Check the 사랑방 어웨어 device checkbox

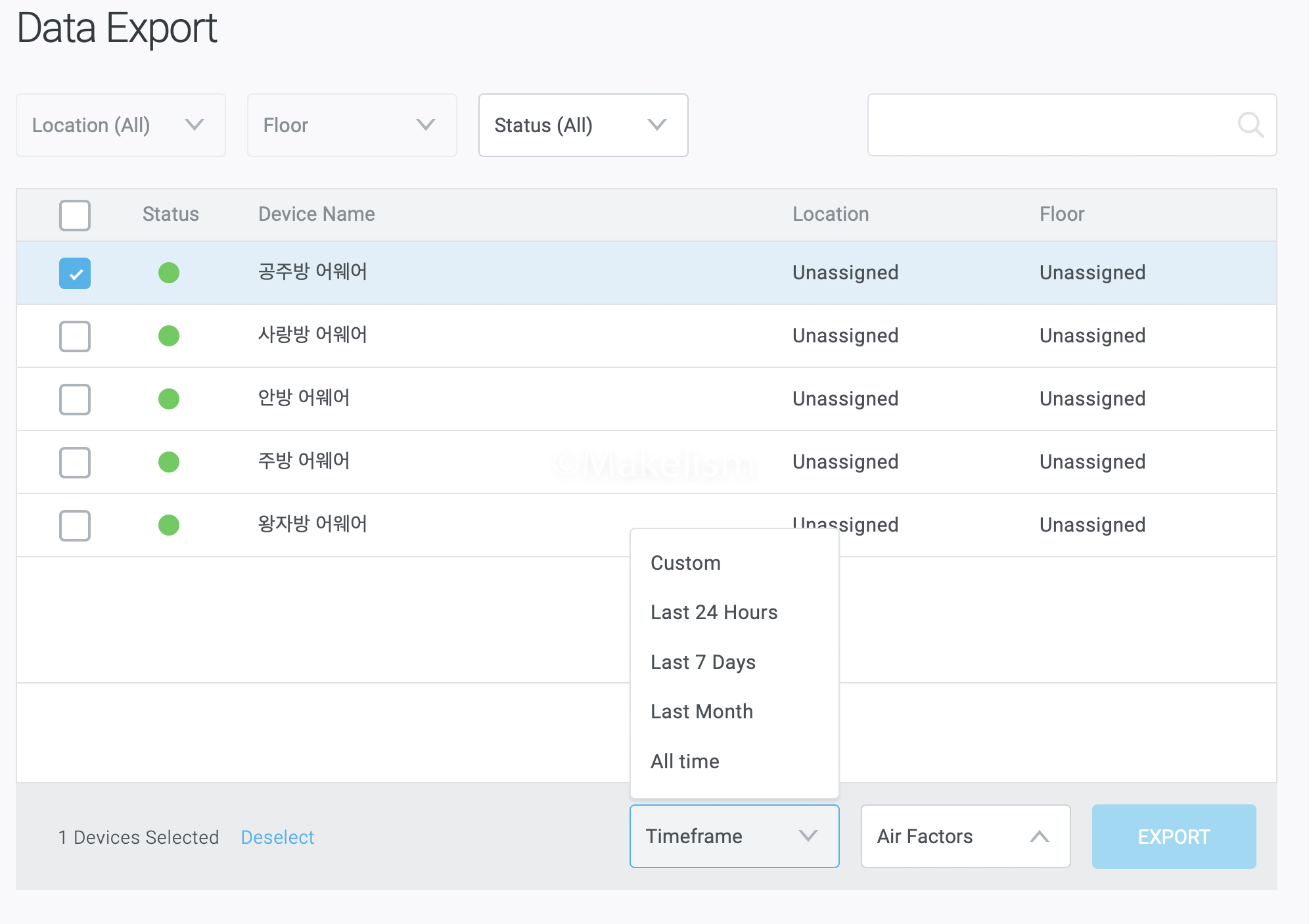tap(75, 336)
